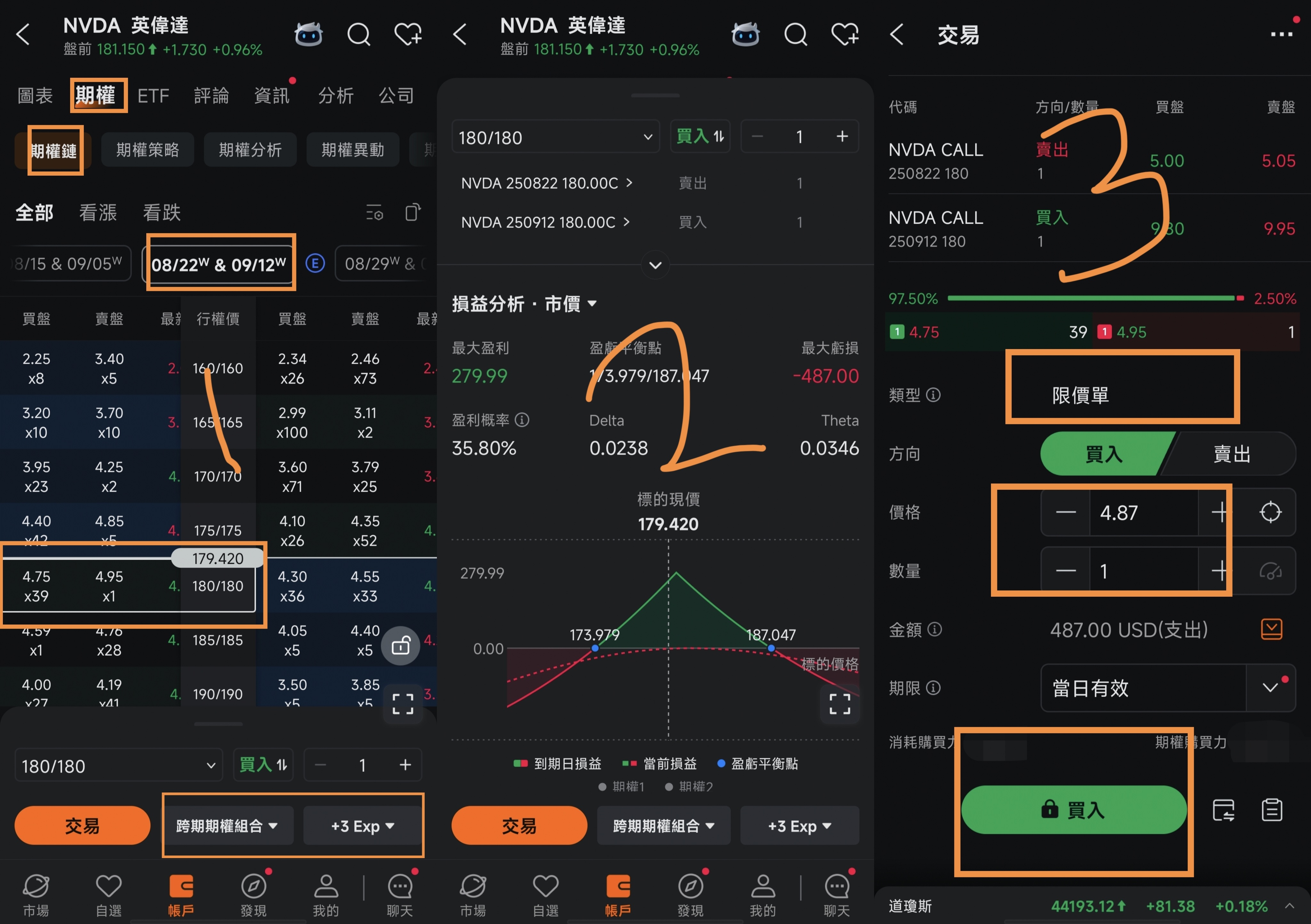Tap the search magnifier icon on NVDA page
1311x924 pixels.
coord(358,34)
